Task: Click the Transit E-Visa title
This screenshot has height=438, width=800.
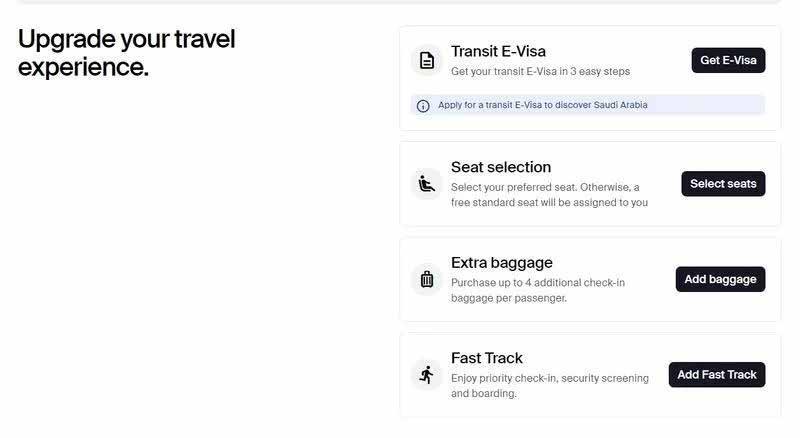Action: pos(498,51)
